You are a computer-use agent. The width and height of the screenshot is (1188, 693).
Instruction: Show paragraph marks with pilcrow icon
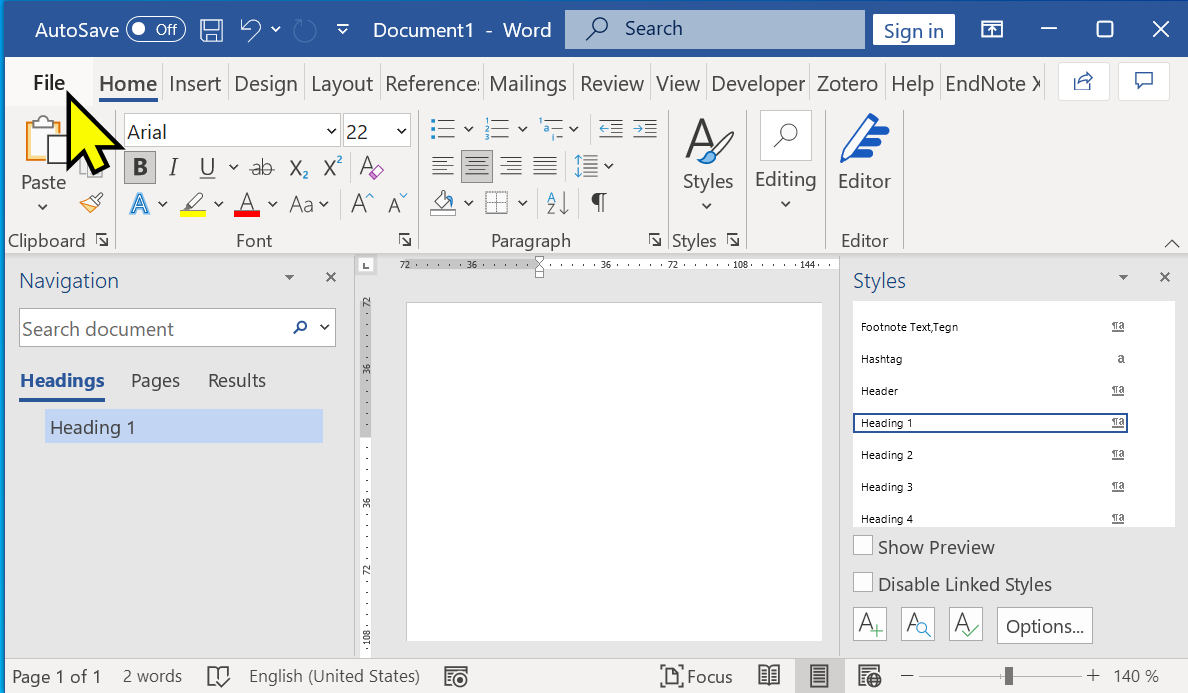tap(599, 203)
